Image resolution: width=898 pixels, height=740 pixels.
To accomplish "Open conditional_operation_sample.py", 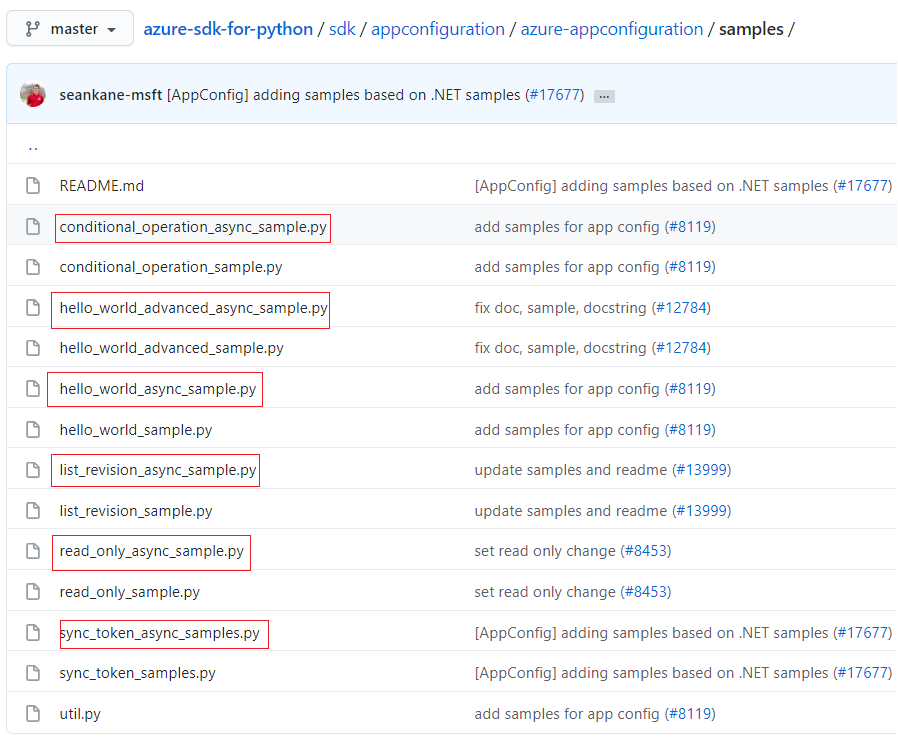I will (171, 267).
